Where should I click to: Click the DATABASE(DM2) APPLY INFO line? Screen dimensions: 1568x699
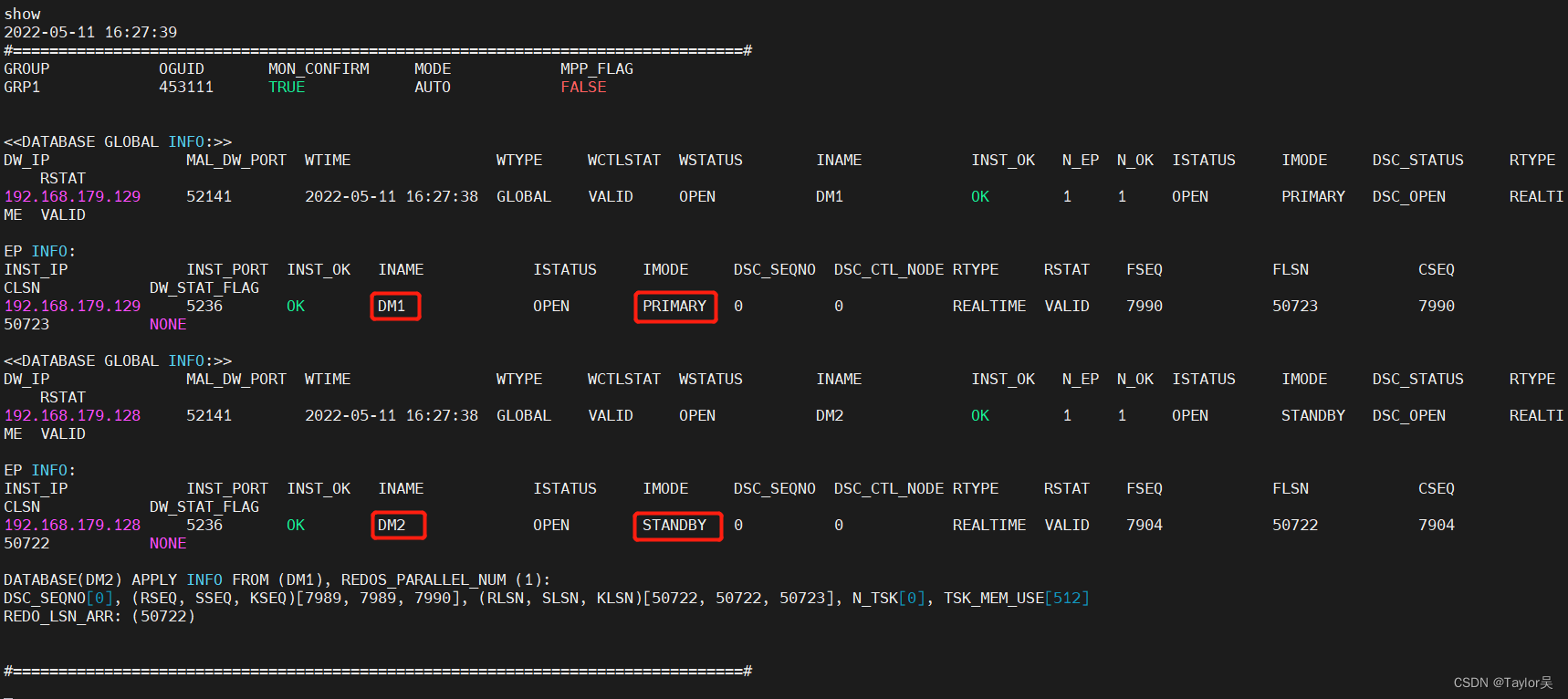(277, 580)
